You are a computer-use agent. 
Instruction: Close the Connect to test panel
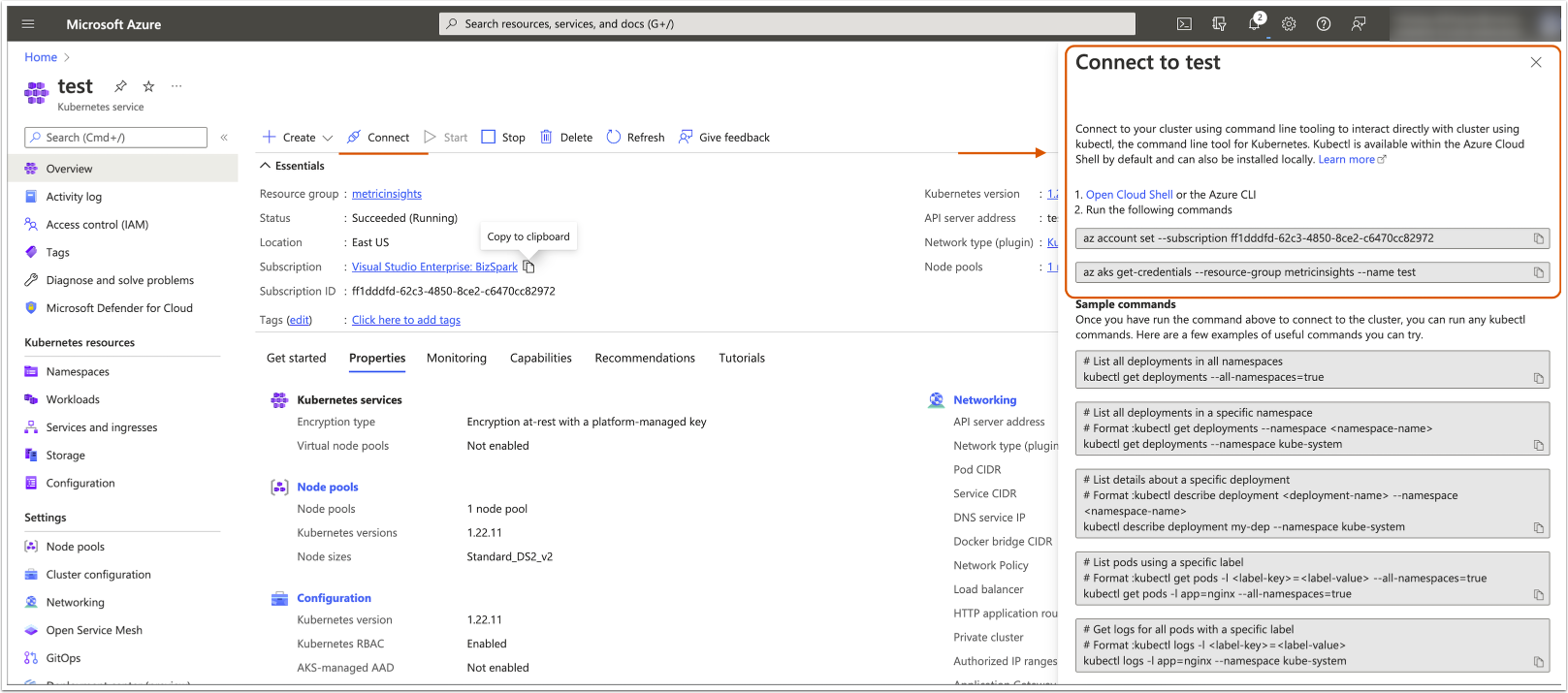pos(1536,62)
